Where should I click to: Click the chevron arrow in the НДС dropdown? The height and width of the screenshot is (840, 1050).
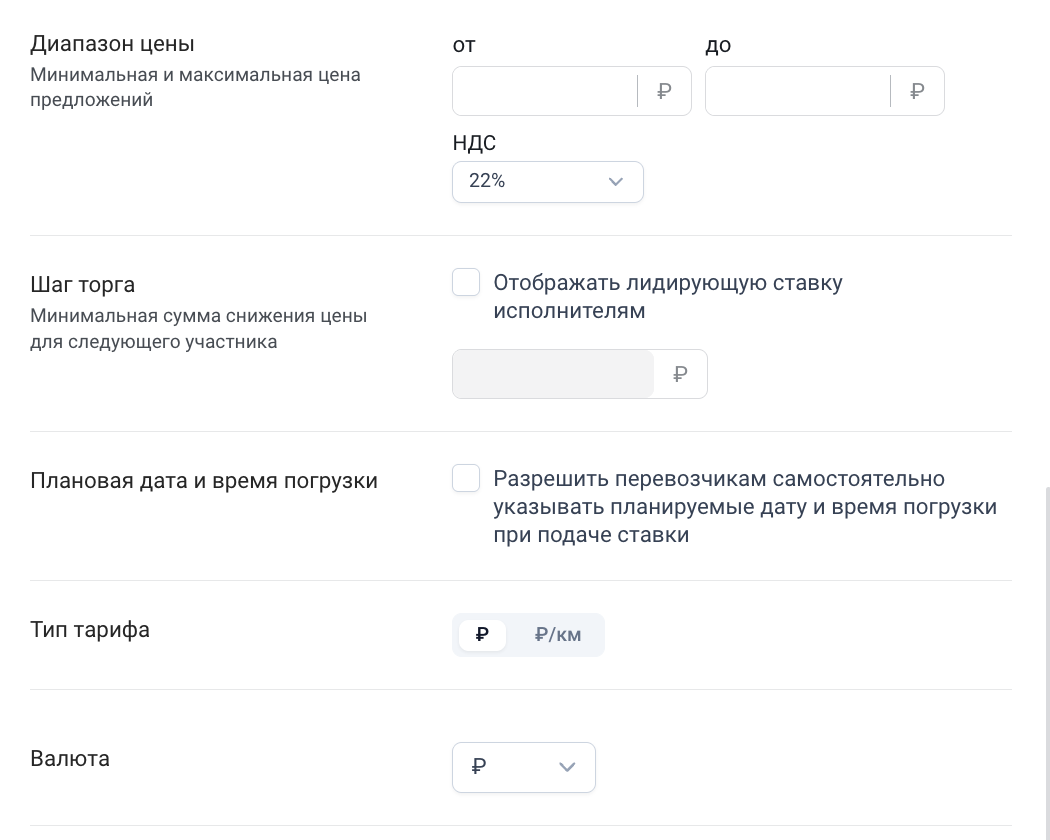(615, 182)
